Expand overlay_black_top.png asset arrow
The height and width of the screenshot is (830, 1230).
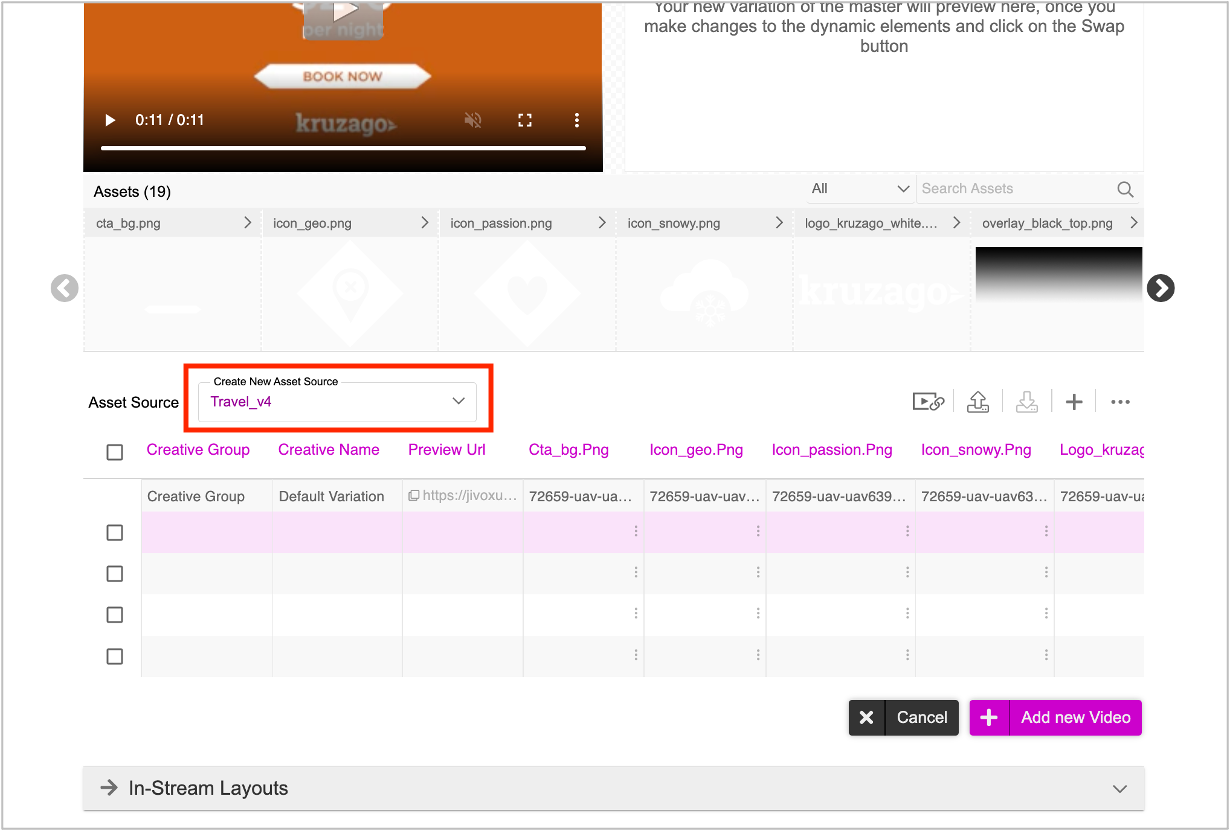pyautogui.click(x=1133, y=223)
